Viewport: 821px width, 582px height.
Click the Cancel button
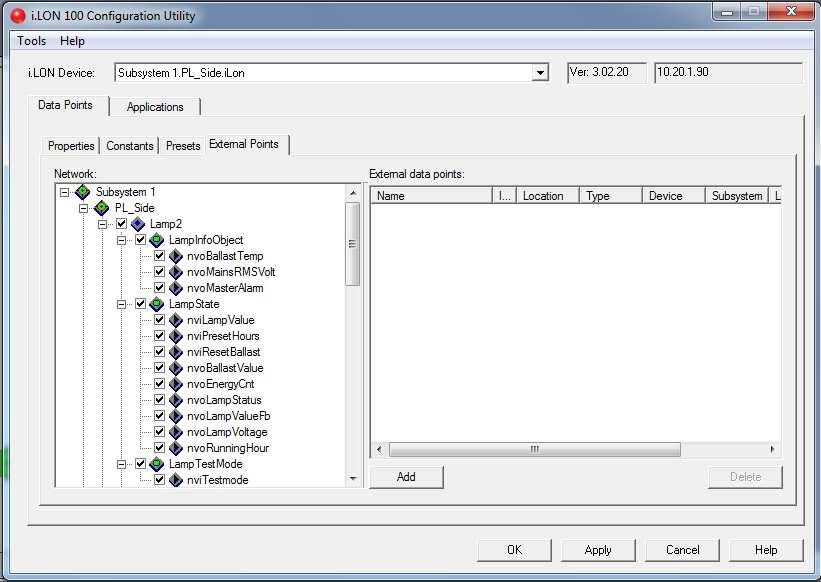[x=682, y=550]
